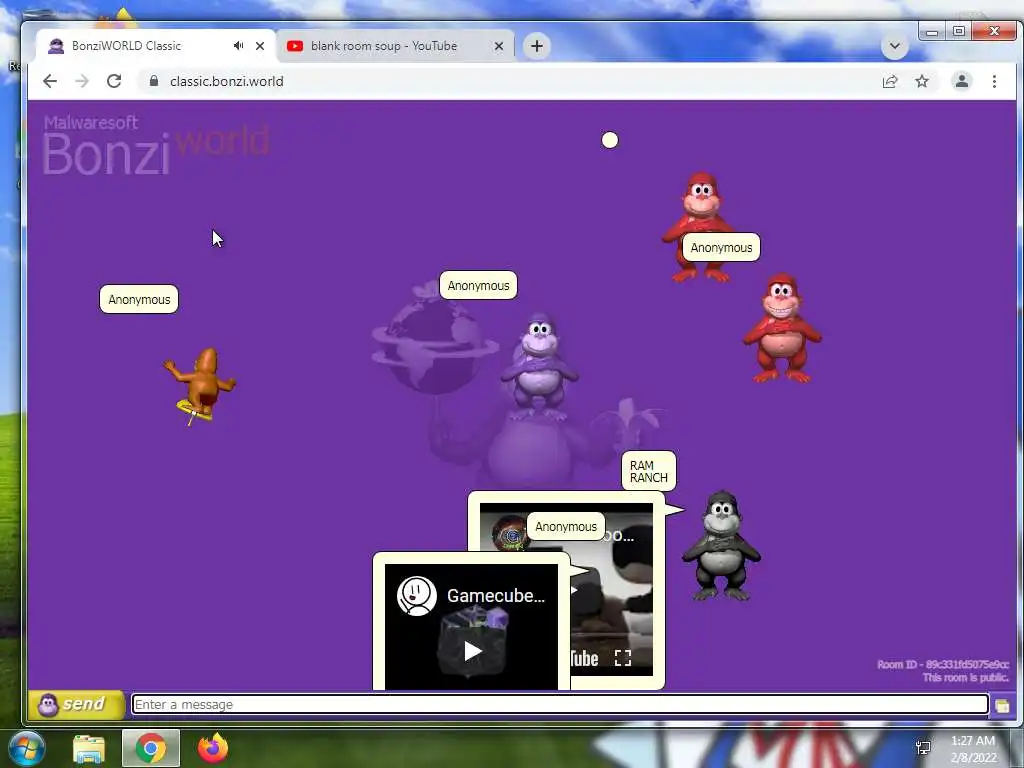View site security lock info
The image size is (1024, 768).
[153, 81]
